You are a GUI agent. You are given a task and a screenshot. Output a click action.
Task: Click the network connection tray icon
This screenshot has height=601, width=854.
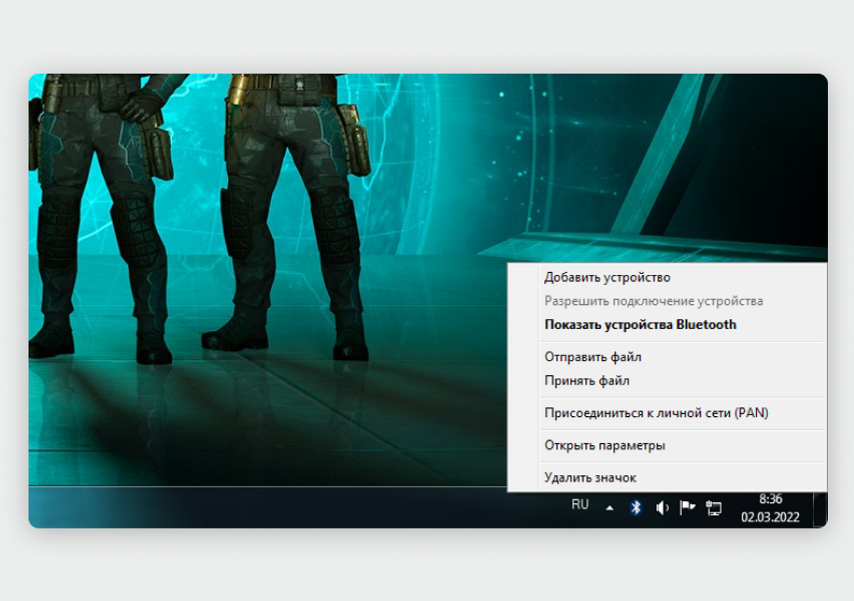713,508
